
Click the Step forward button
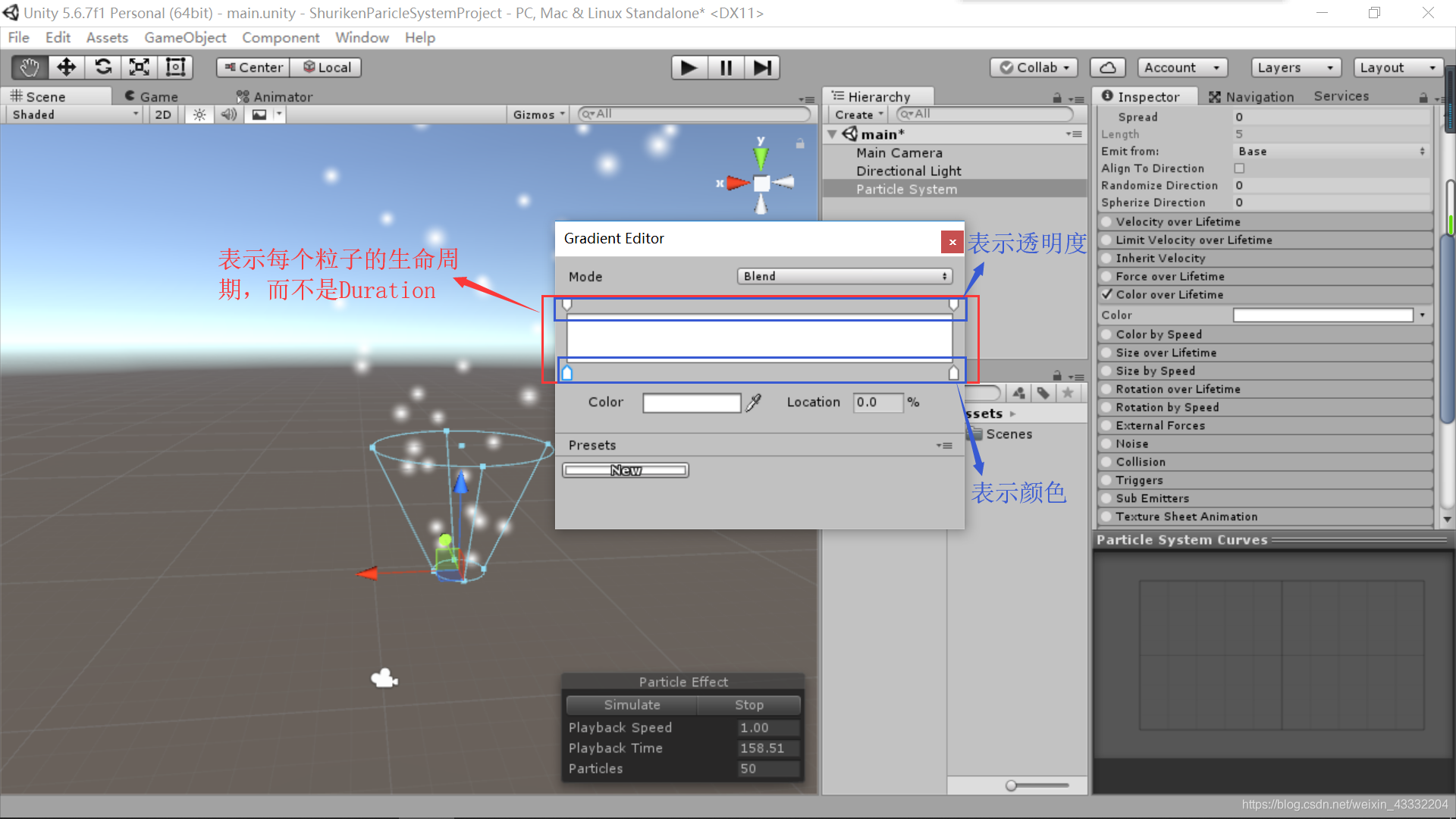point(762,67)
